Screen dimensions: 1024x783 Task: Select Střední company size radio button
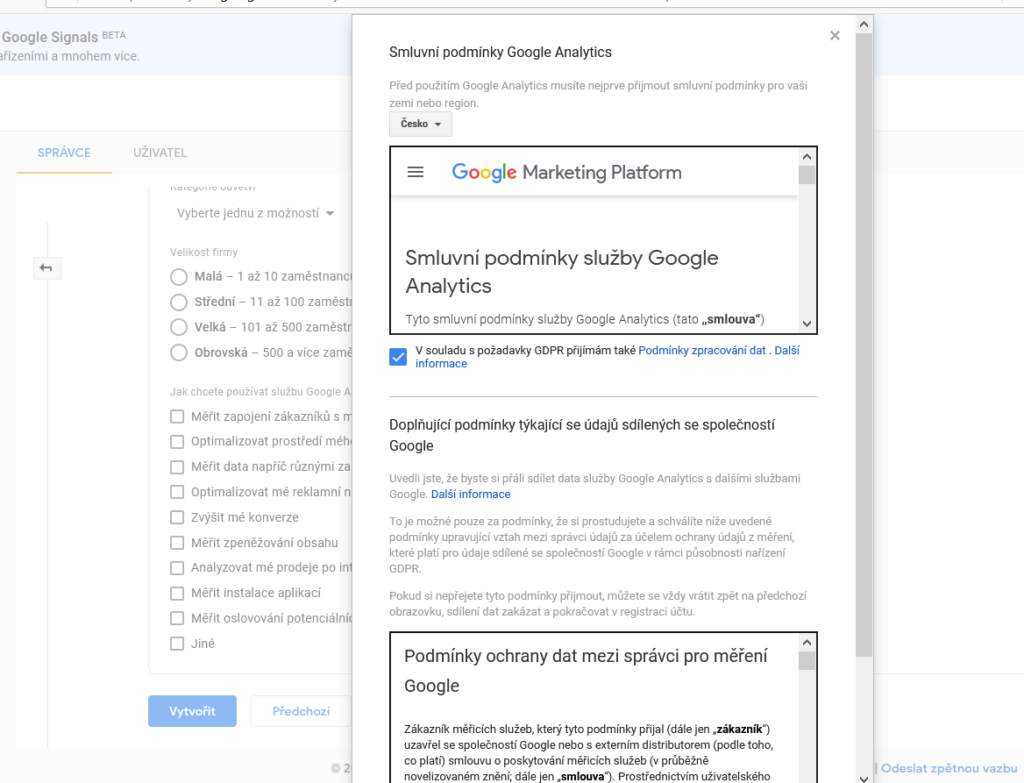point(179,302)
